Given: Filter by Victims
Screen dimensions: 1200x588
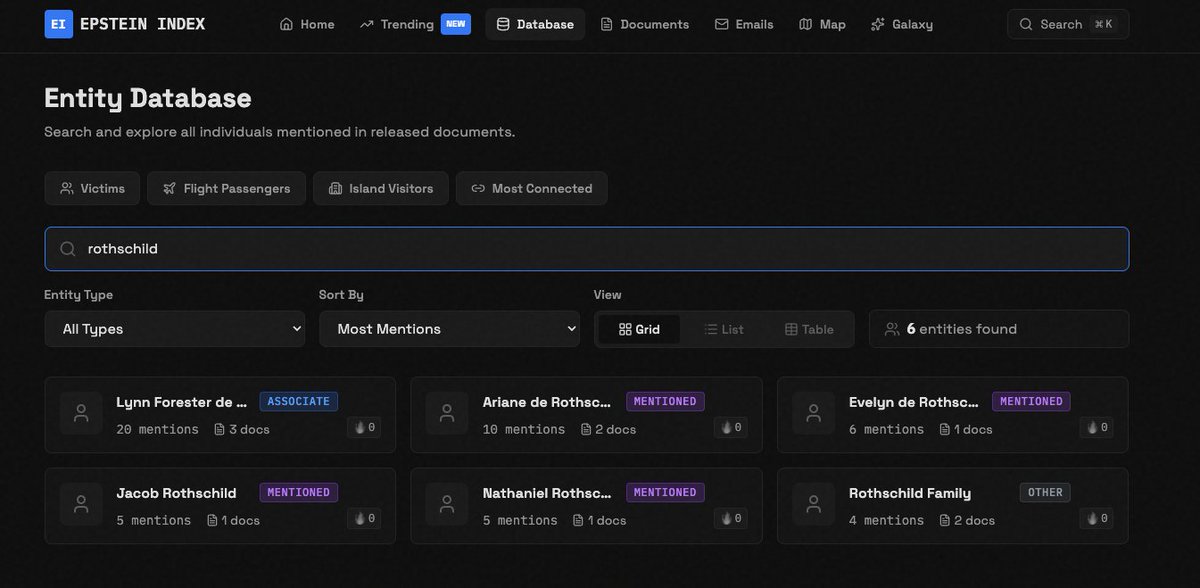Looking at the screenshot, I should (x=92, y=188).
